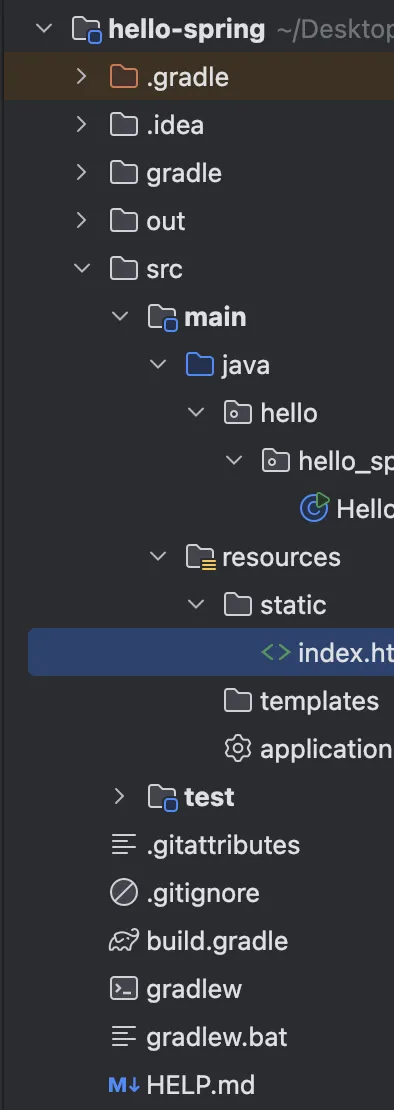The image size is (394, 1110).
Task: Expand the .gradle folder chevron
Action: [x=82, y=76]
